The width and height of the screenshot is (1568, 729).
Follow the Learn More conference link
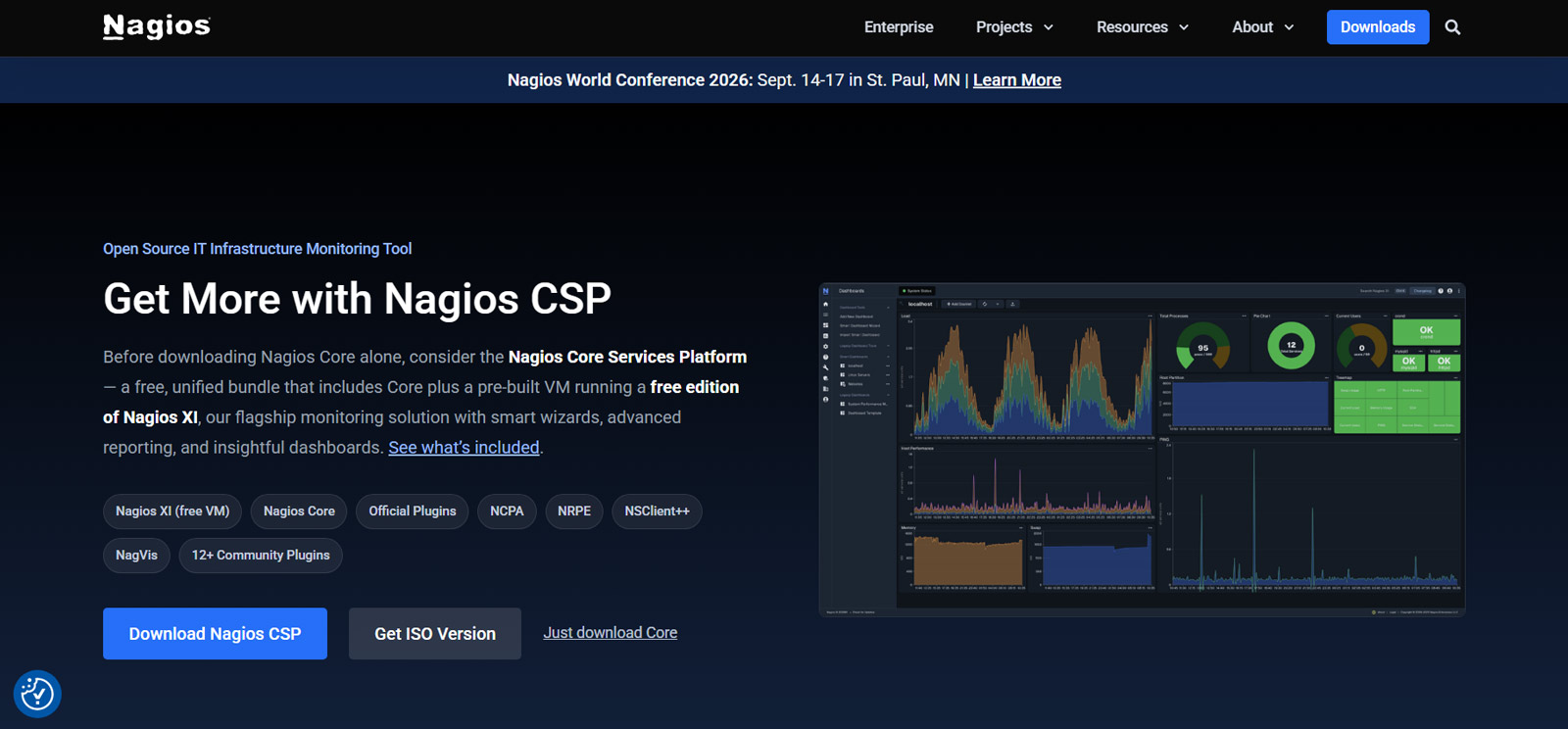(x=1016, y=80)
